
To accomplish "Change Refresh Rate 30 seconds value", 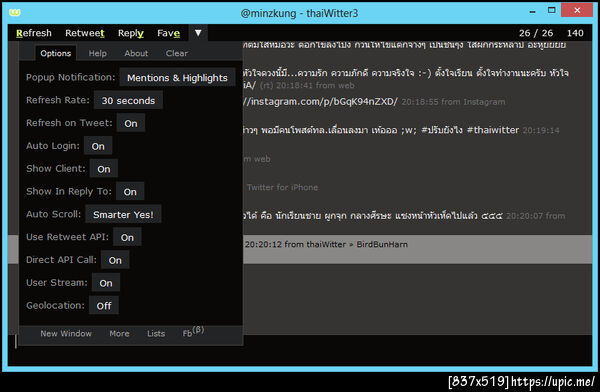I will pos(128,101).
